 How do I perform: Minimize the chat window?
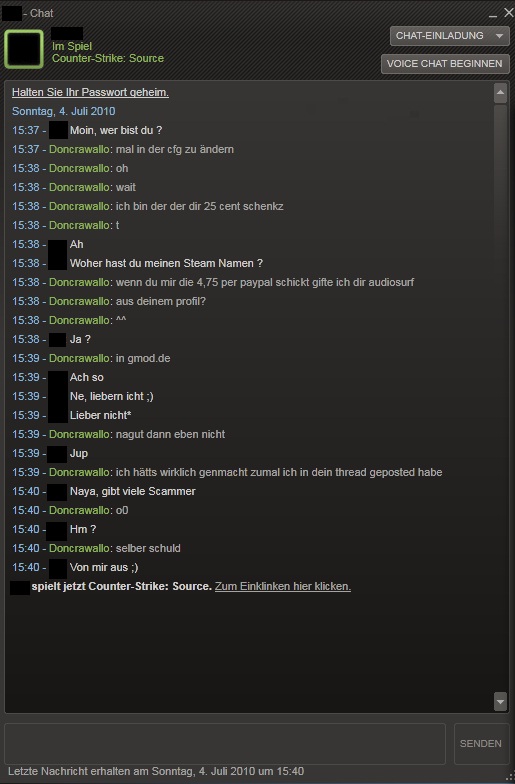pos(493,14)
